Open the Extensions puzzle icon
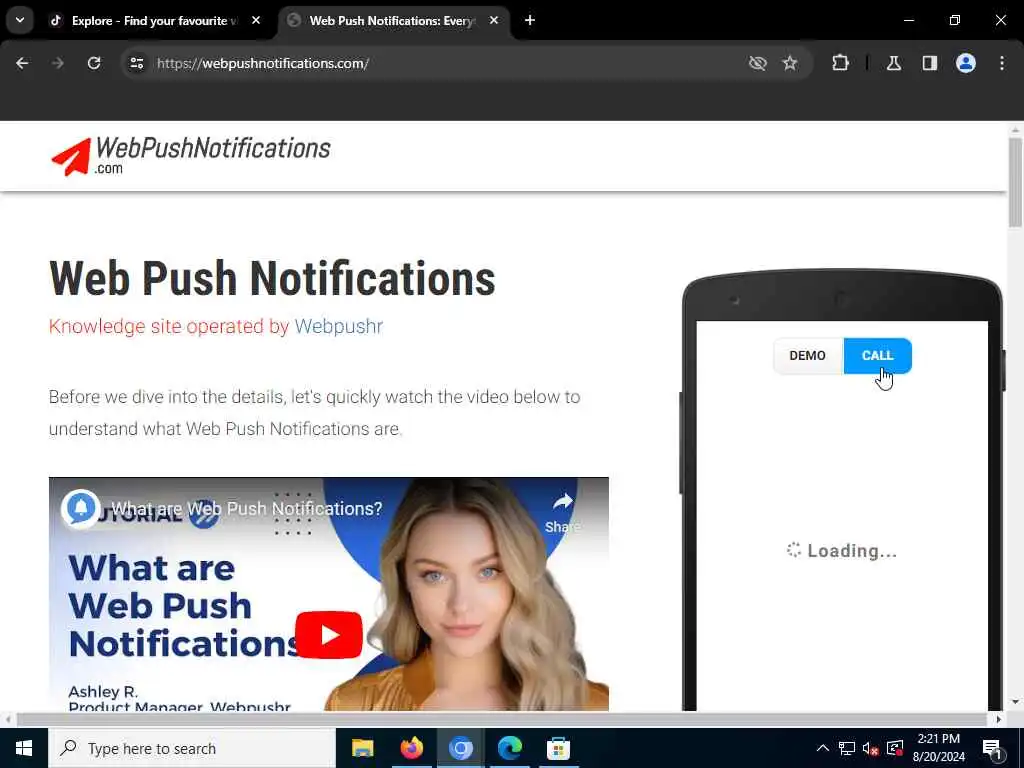 (x=840, y=63)
